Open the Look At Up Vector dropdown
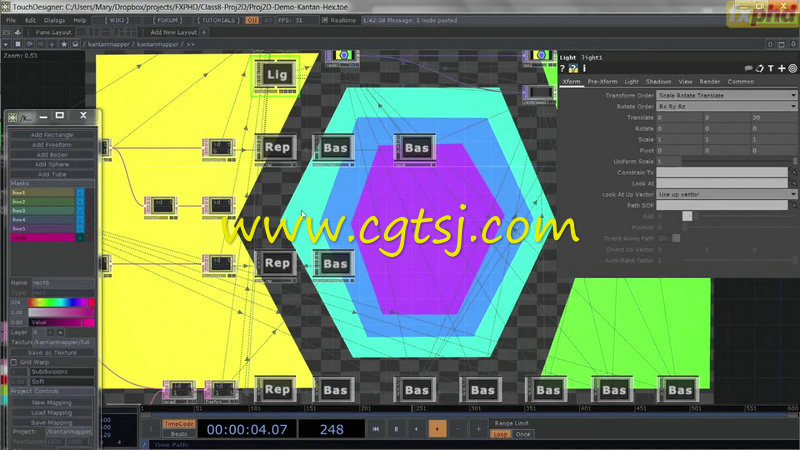 point(727,194)
